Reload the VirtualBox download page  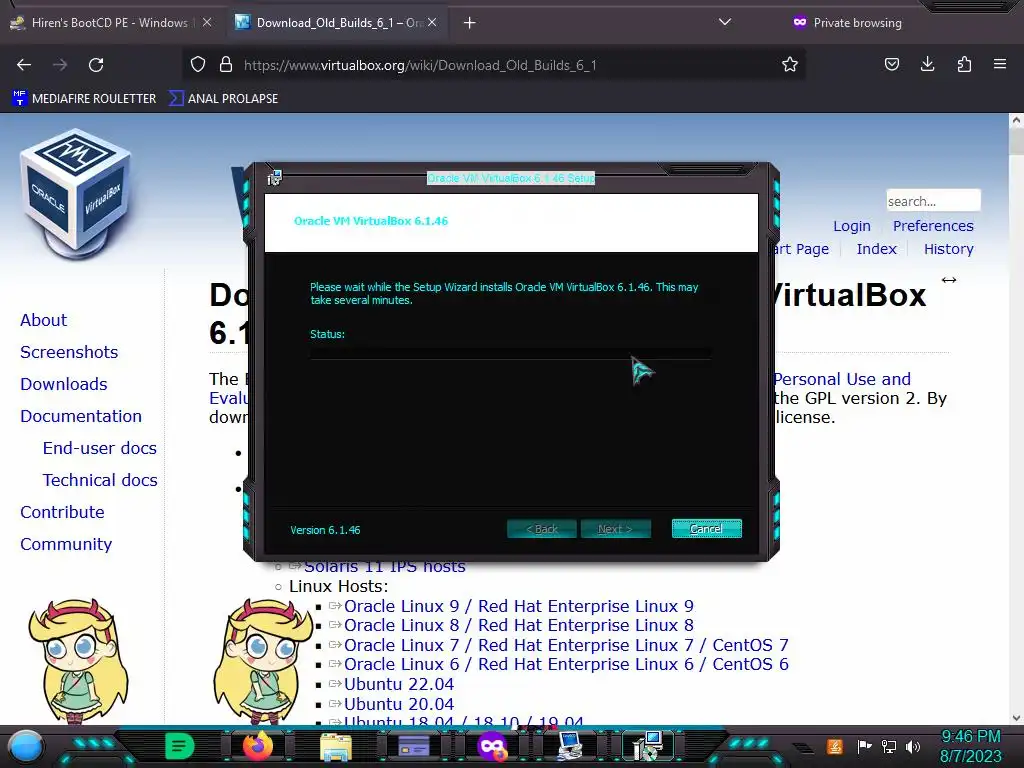pos(96,65)
